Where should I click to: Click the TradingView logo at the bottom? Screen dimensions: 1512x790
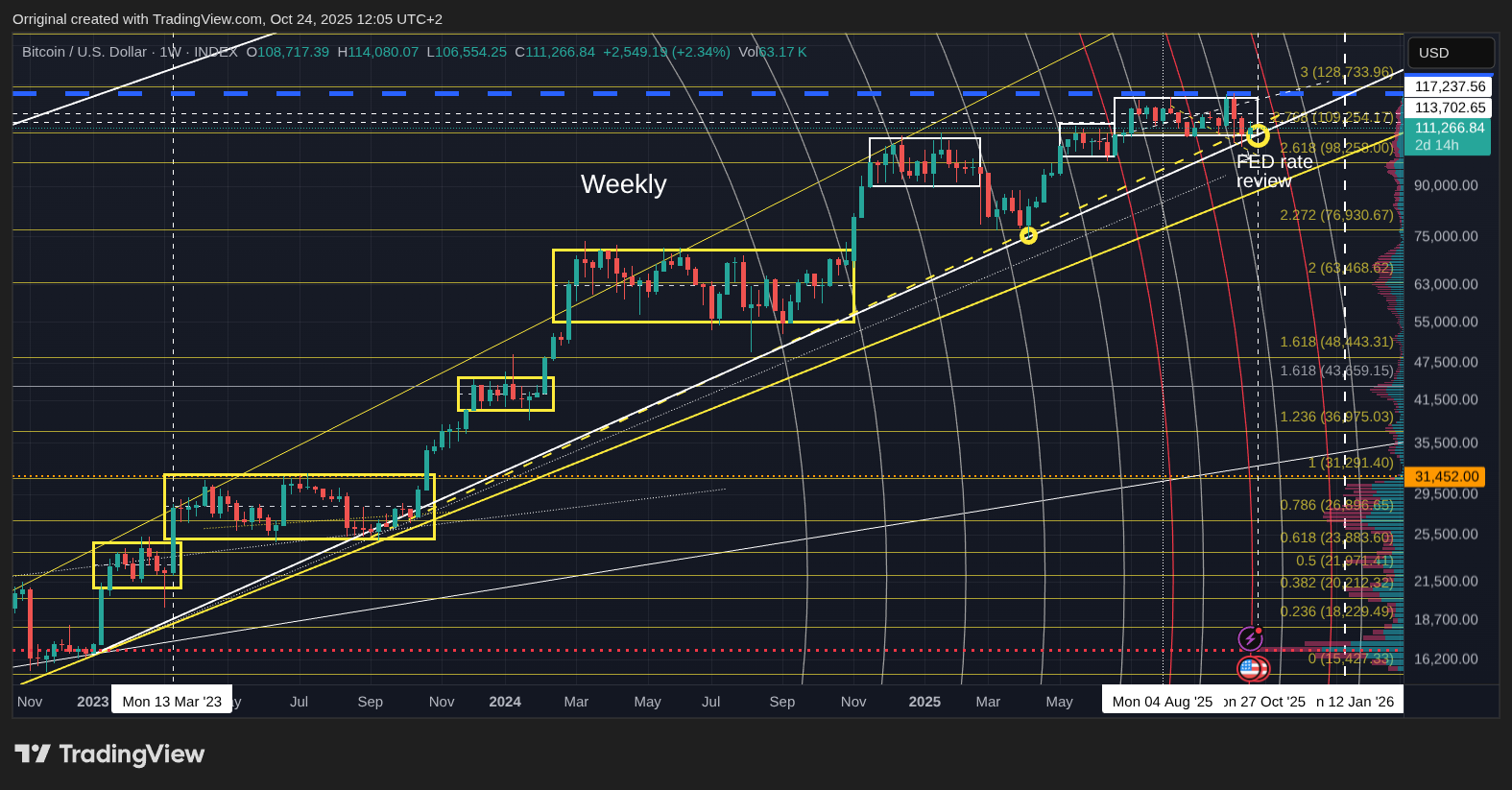pyautogui.click(x=109, y=754)
